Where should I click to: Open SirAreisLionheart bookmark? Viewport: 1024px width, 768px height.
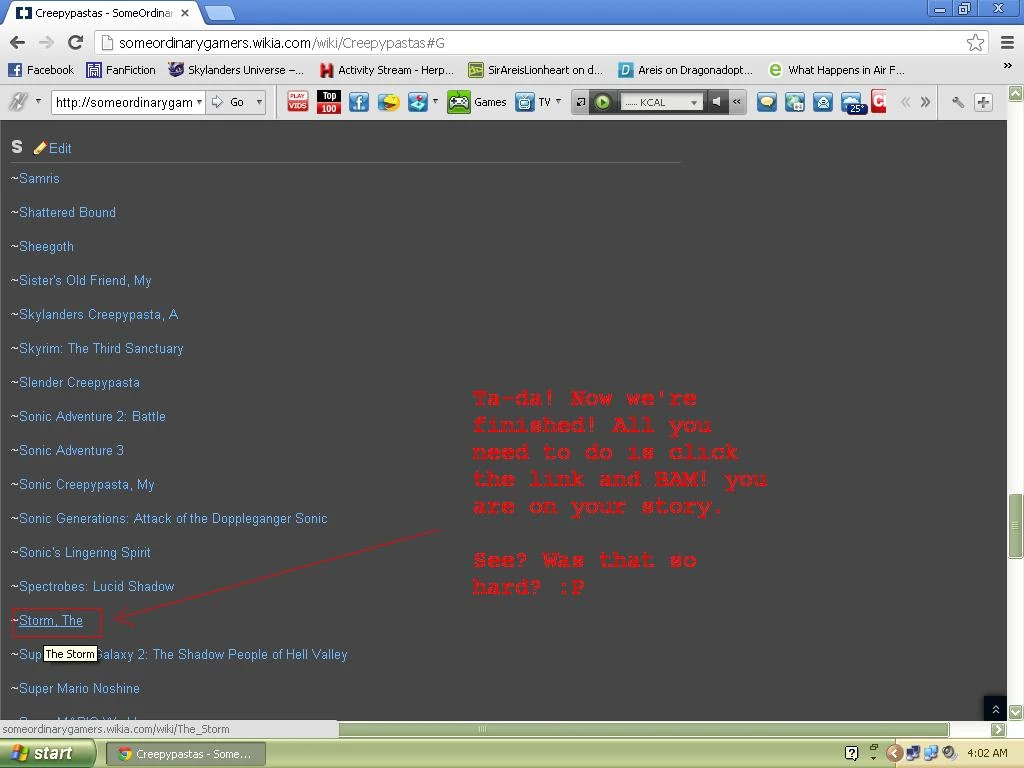(536, 70)
